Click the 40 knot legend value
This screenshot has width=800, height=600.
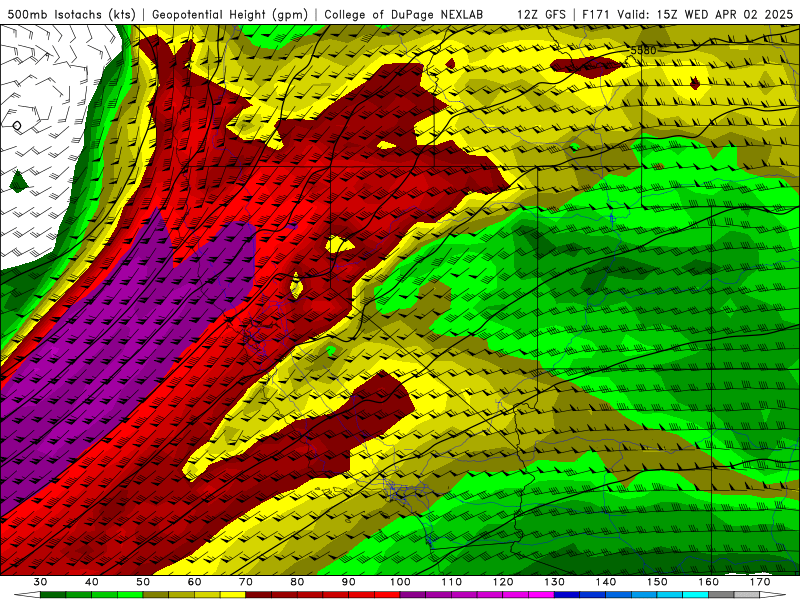(92, 582)
